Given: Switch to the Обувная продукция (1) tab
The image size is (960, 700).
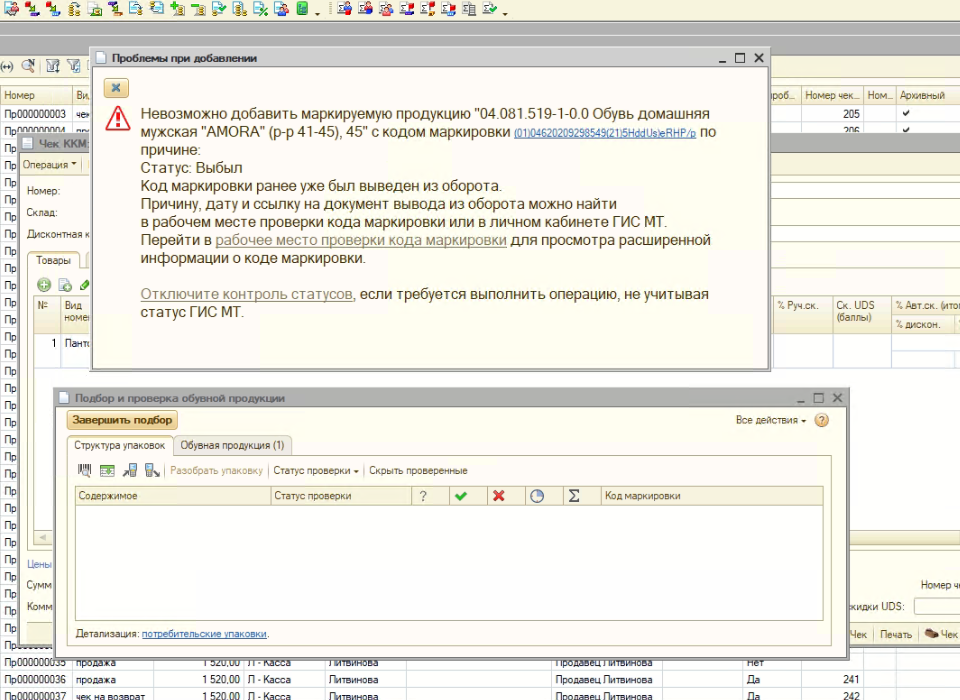Looking at the screenshot, I should click(x=232, y=445).
